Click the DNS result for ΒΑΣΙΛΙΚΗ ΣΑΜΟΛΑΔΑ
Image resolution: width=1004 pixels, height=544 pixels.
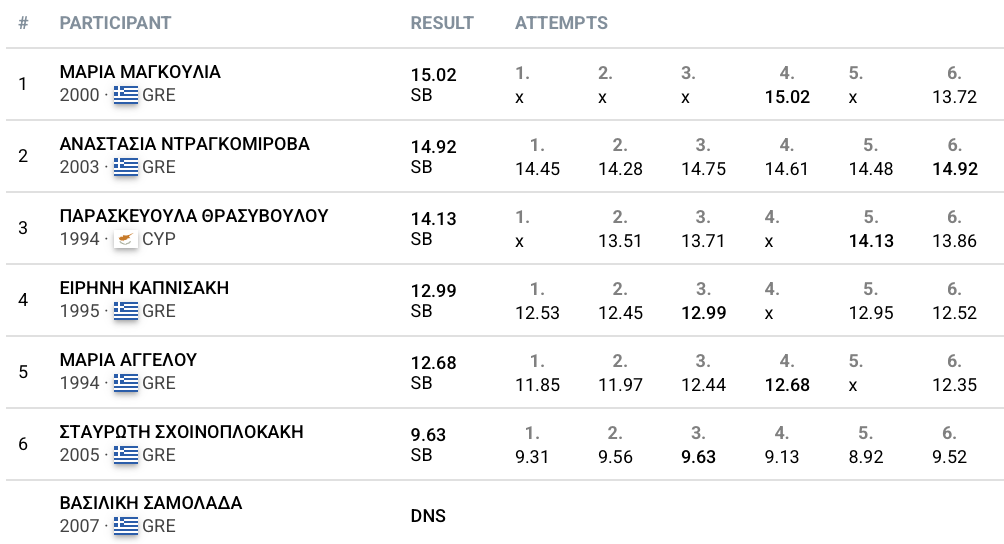click(428, 516)
